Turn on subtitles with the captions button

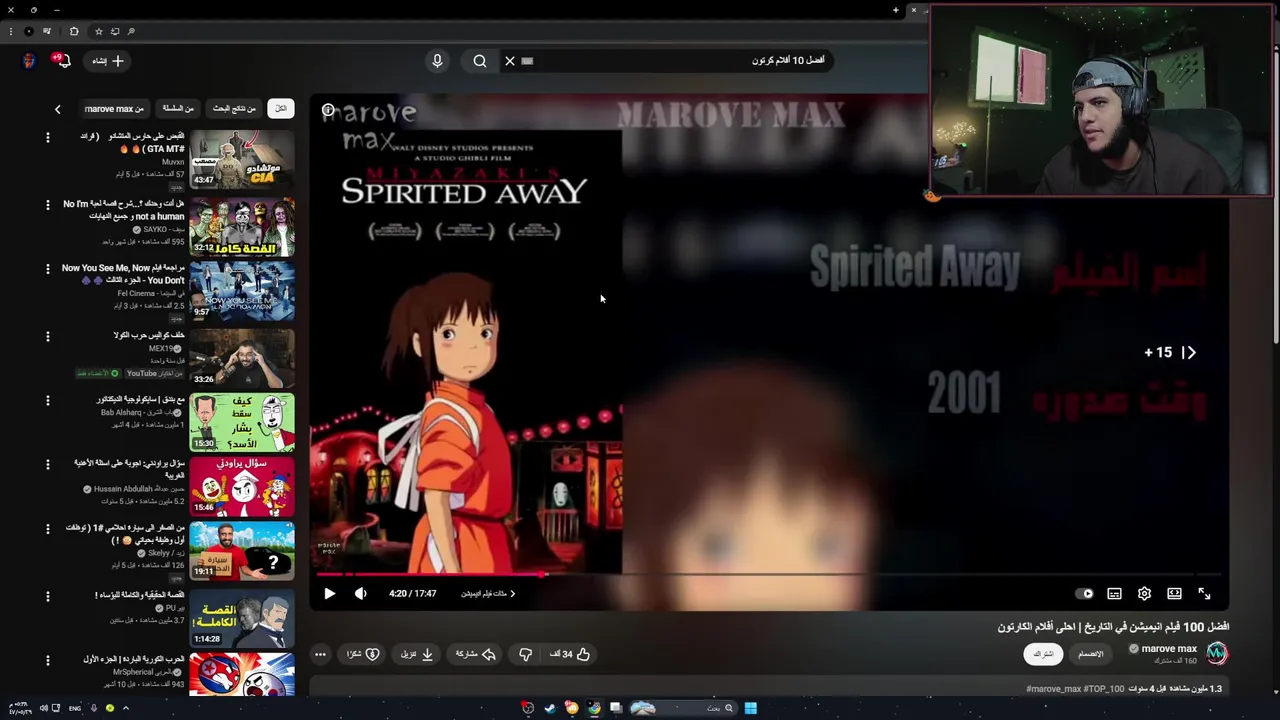coord(1114,593)
